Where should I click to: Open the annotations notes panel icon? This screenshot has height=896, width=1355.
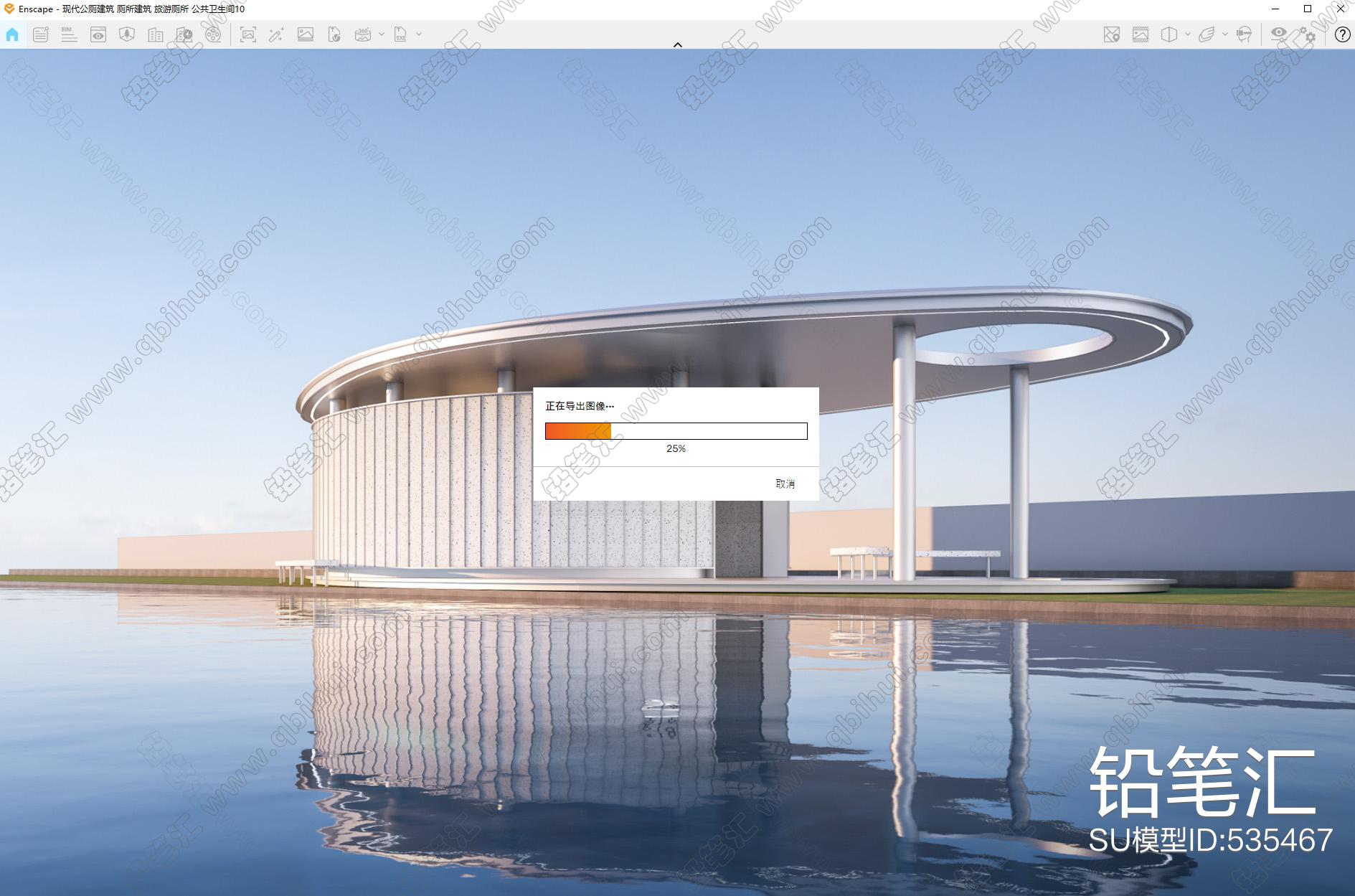(41, 34)
